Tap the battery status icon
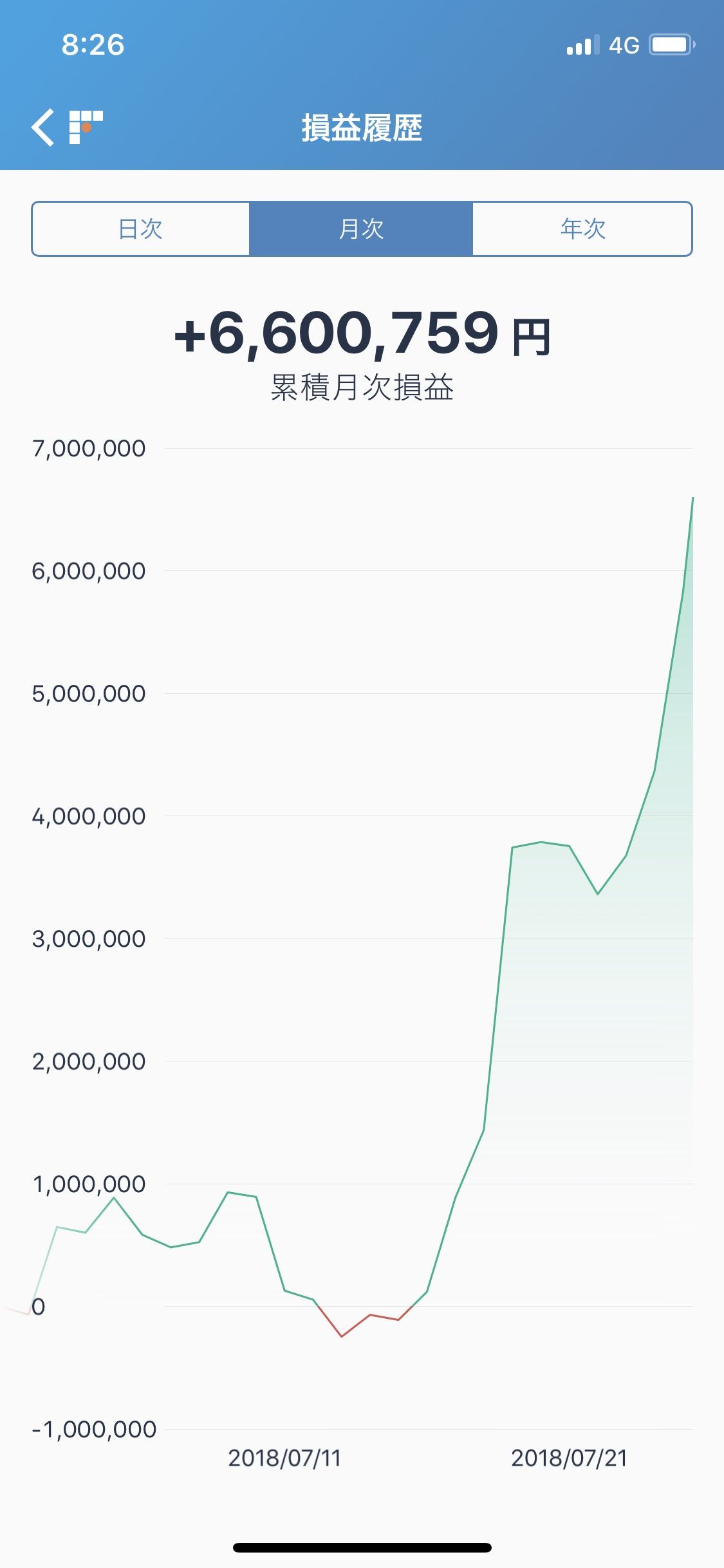Screen dimensions: 724x1568 pos(672,45)
